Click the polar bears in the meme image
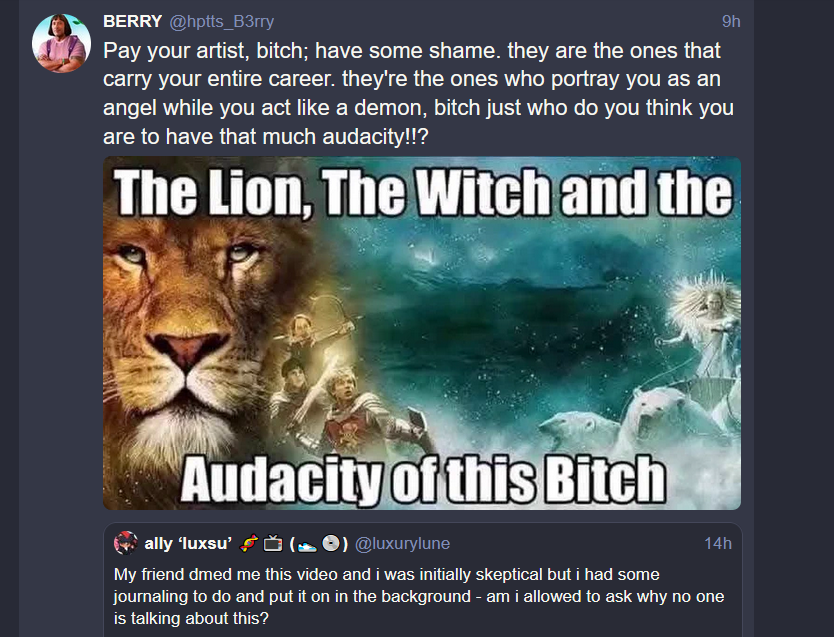Viewport: 834px width, 637px height. (633, 420)
